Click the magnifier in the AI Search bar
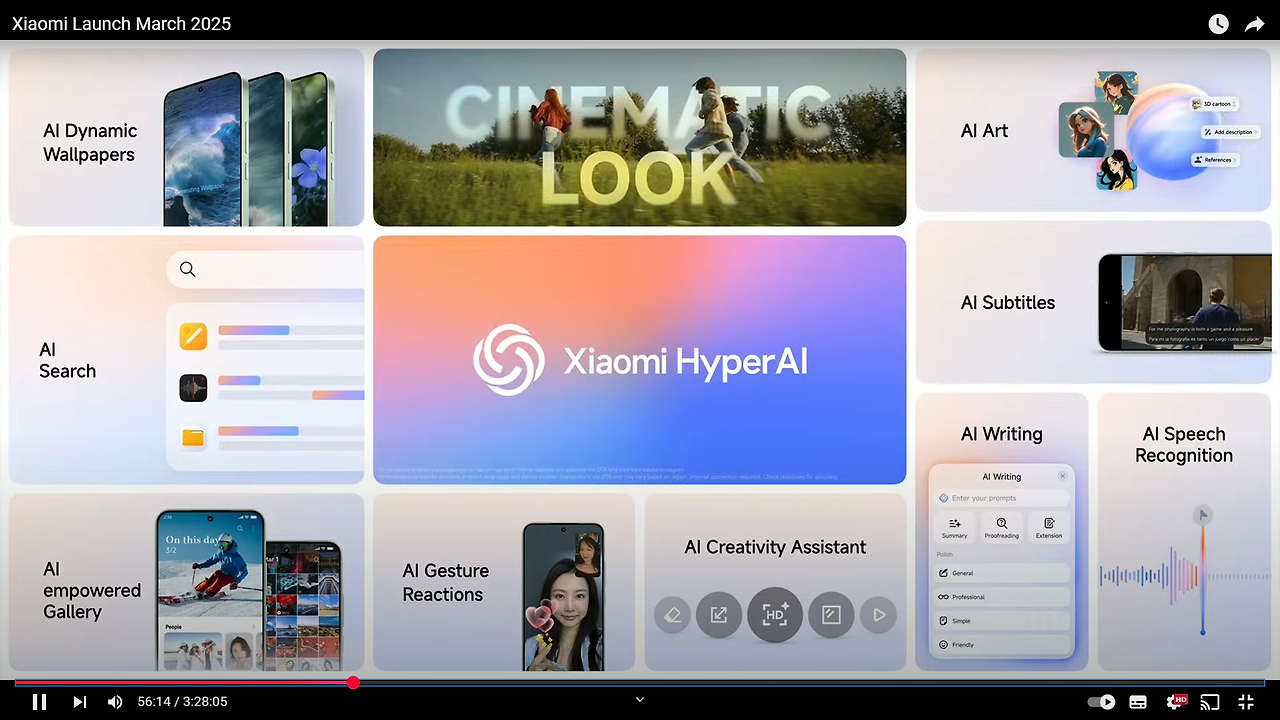 pyautogui.click(x=187, y=269)
